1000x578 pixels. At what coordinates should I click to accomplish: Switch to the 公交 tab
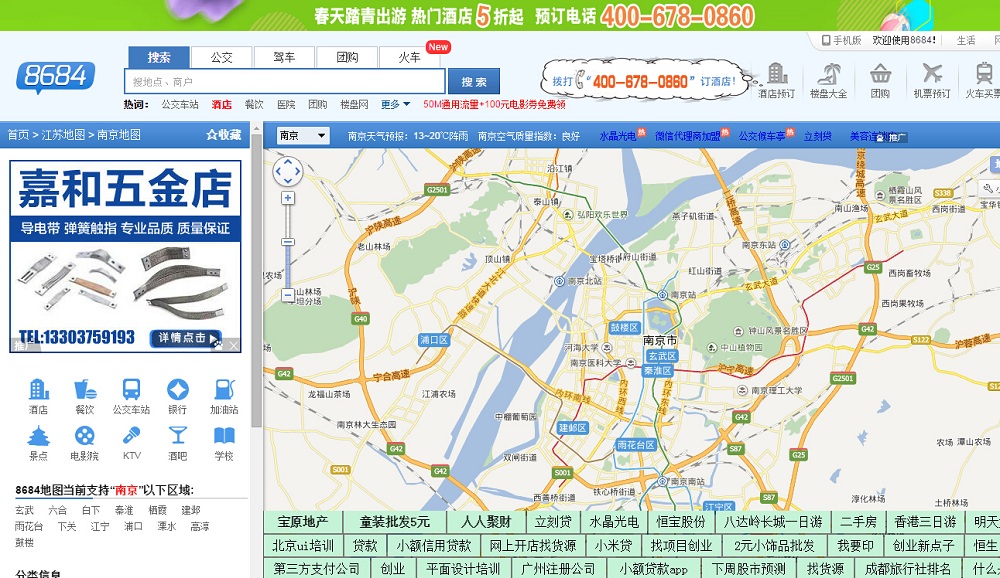click(x=221, y=57)
